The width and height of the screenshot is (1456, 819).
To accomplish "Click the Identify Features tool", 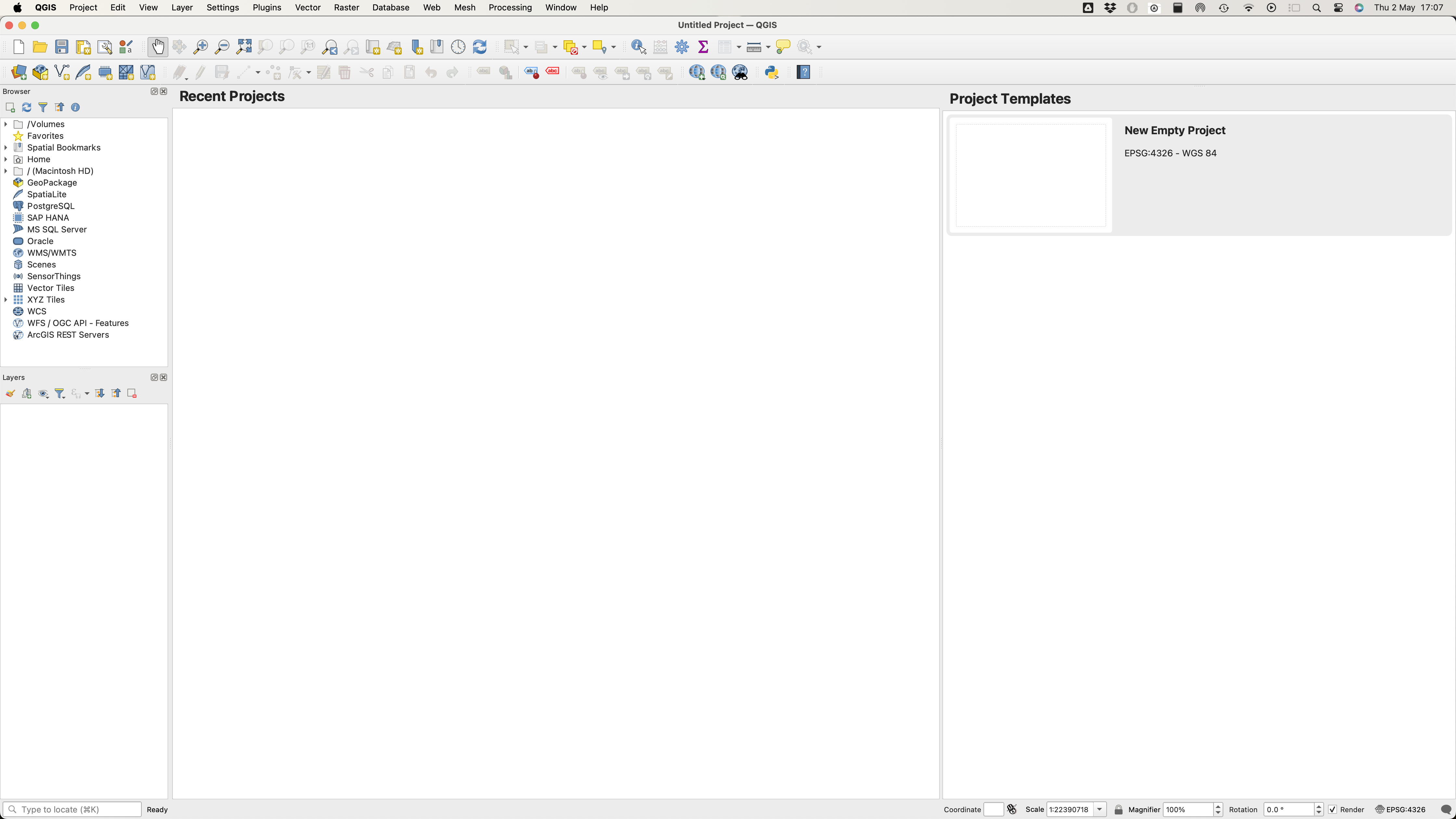I will (639, 47).
